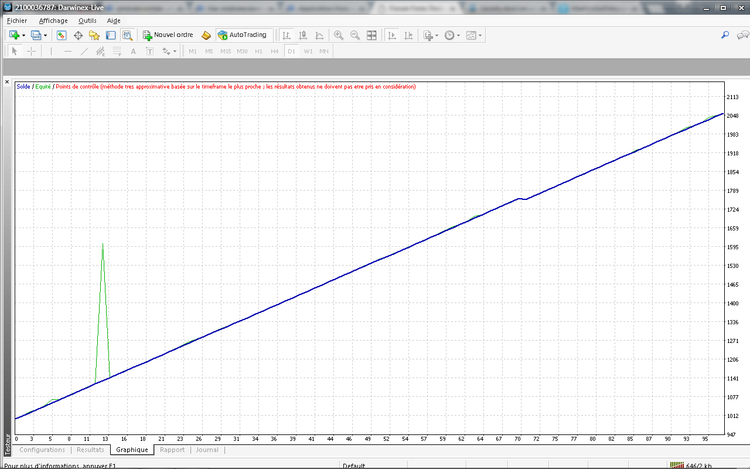Click the zoom in magnifier icon
750x469 pixels.
(x=339, y=35)
